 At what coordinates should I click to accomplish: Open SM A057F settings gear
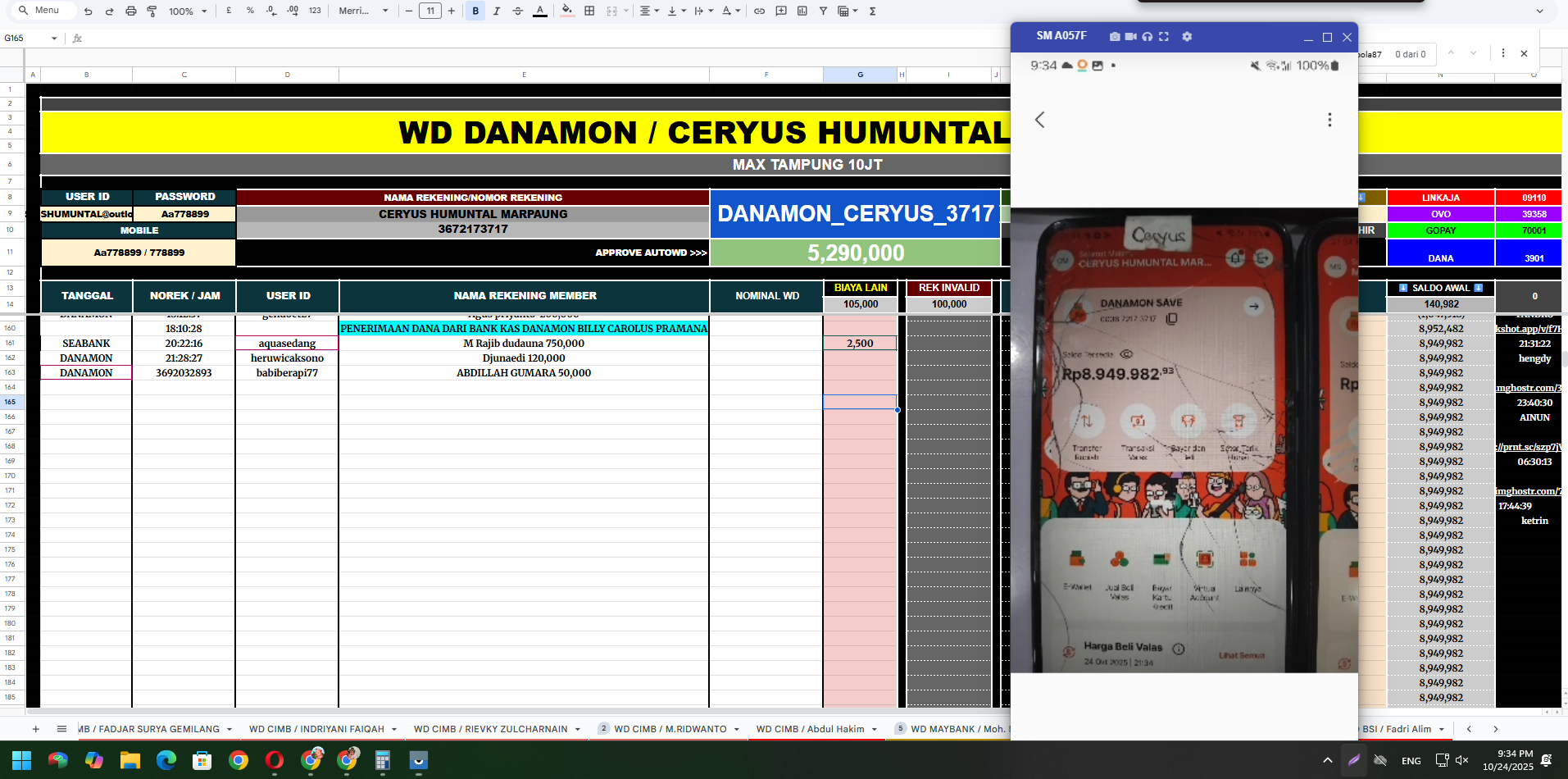click(1187, 36)
